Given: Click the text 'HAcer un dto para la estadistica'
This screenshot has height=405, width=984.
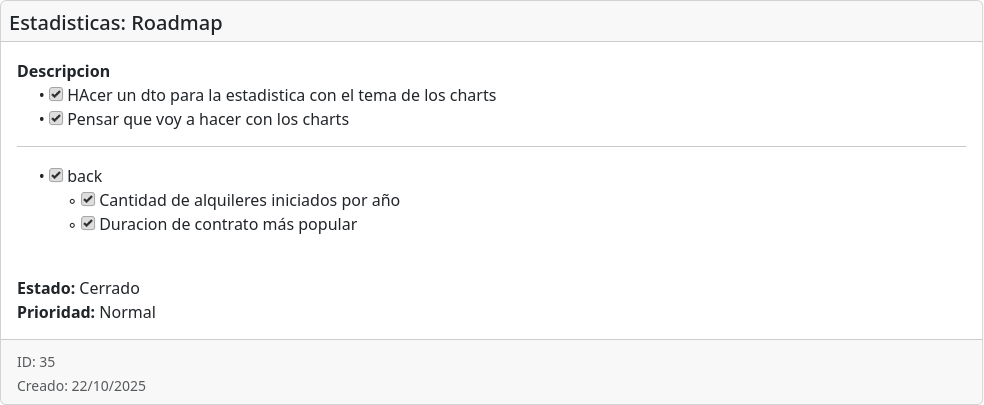Looking at the screenshot, I should pos(200,96).
